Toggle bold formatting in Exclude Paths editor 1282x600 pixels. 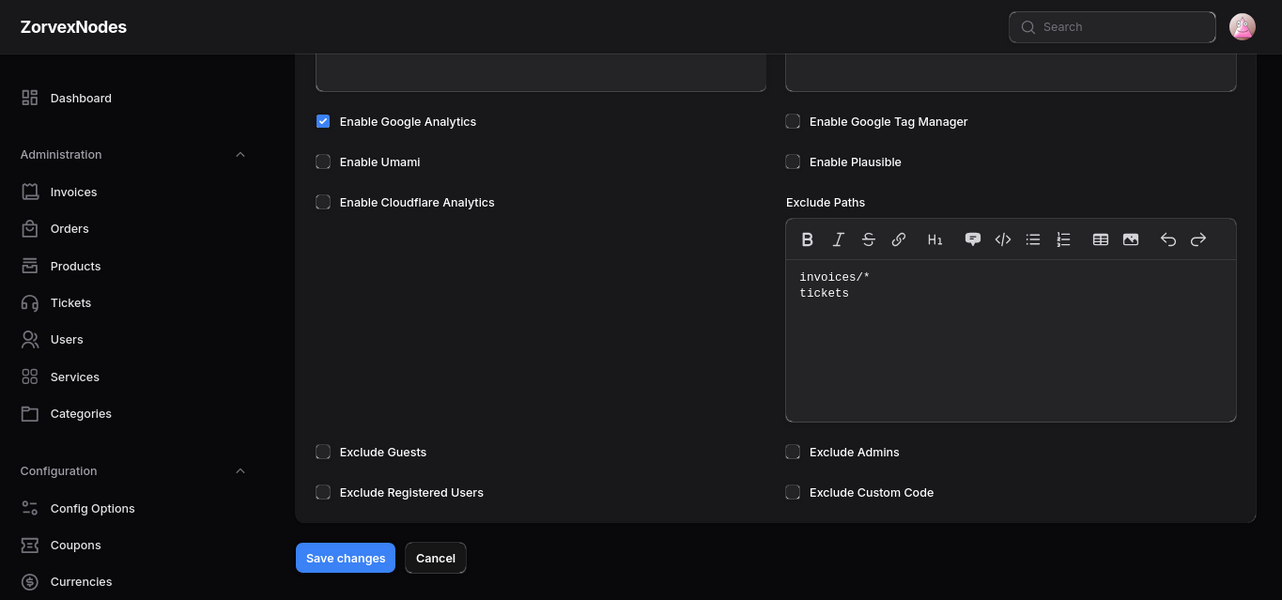pyautogui.click(x=808, y=239)
